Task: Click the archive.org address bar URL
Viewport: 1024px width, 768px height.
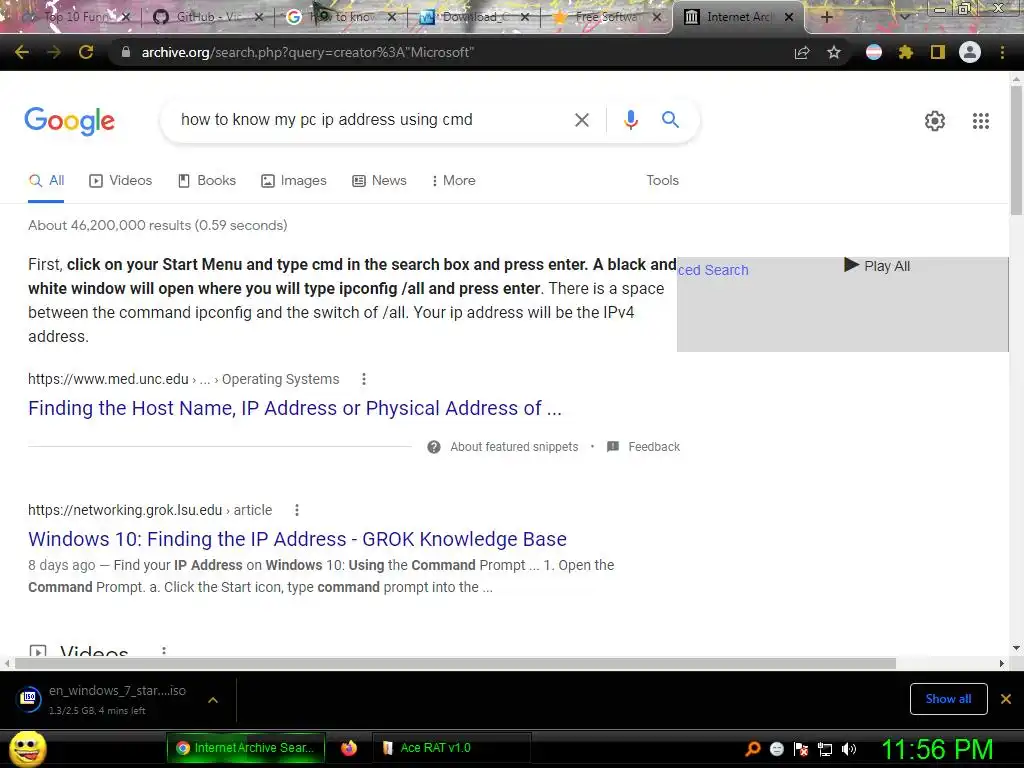Action: pos(308,52)
